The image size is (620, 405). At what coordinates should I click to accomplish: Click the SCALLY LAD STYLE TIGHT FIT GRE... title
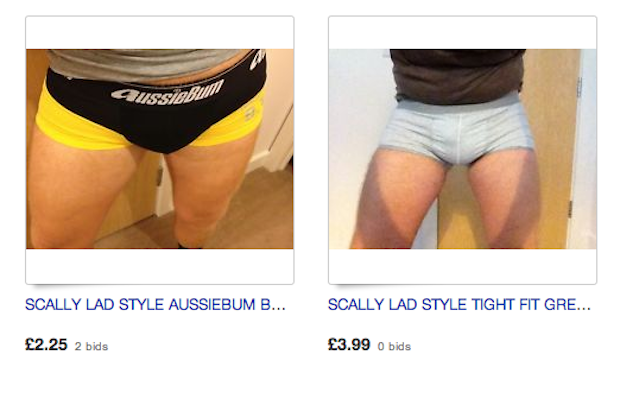click(459, 305)
